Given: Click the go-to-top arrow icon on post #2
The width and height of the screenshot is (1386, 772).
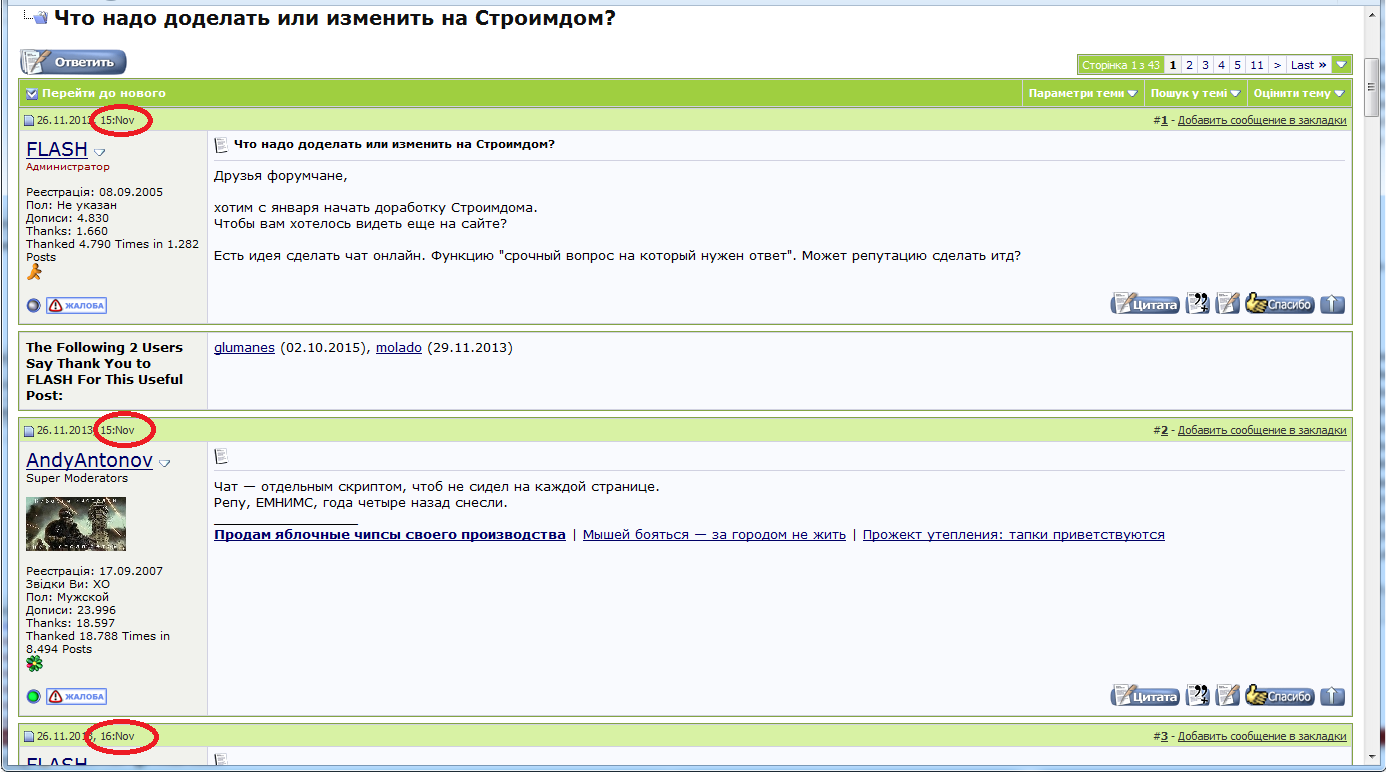Looking at the screenshot, I should coord(1332,696).
